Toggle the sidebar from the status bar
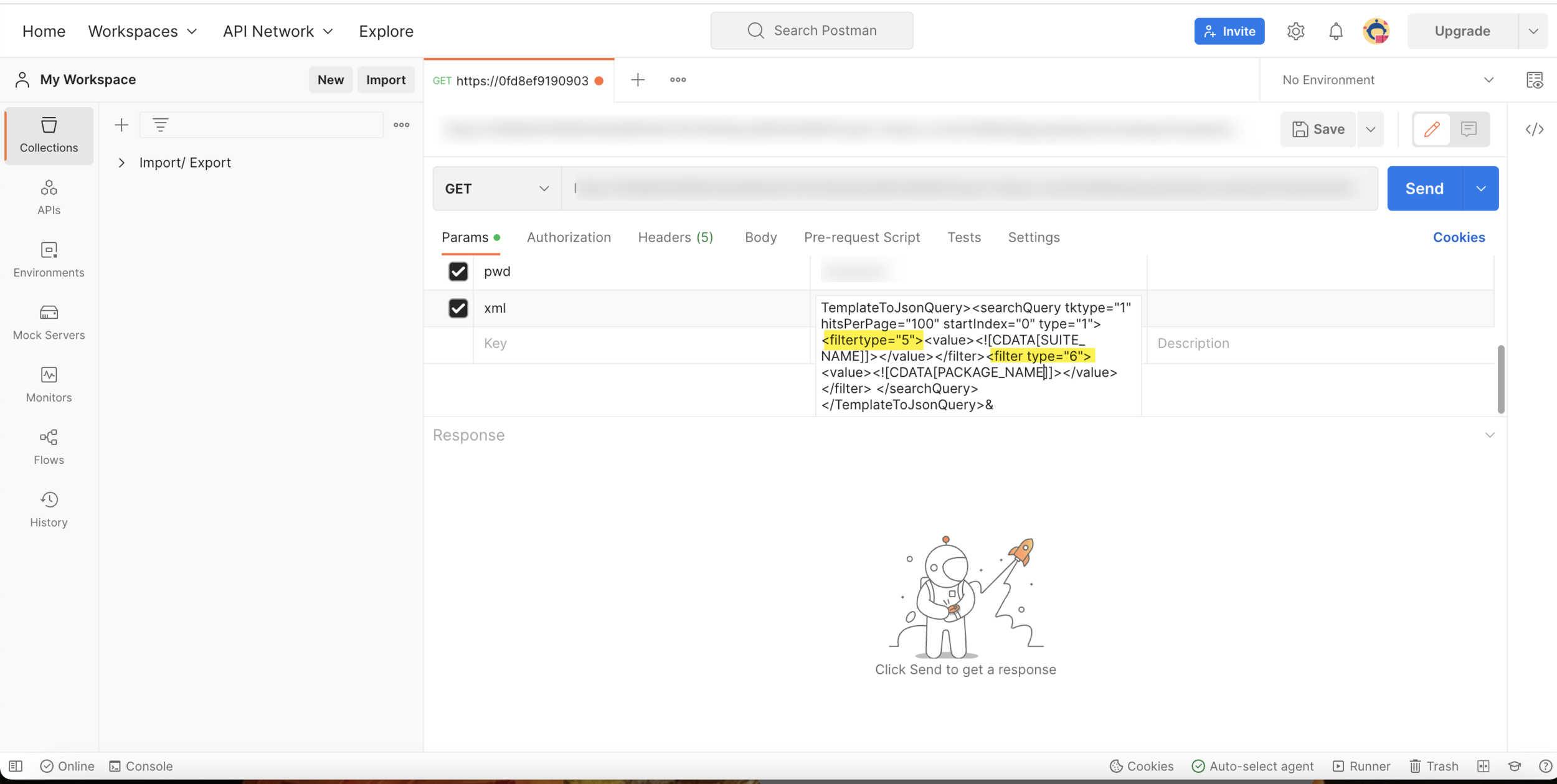The height and width of the screenshot is (784, 1557). (16, 766)
